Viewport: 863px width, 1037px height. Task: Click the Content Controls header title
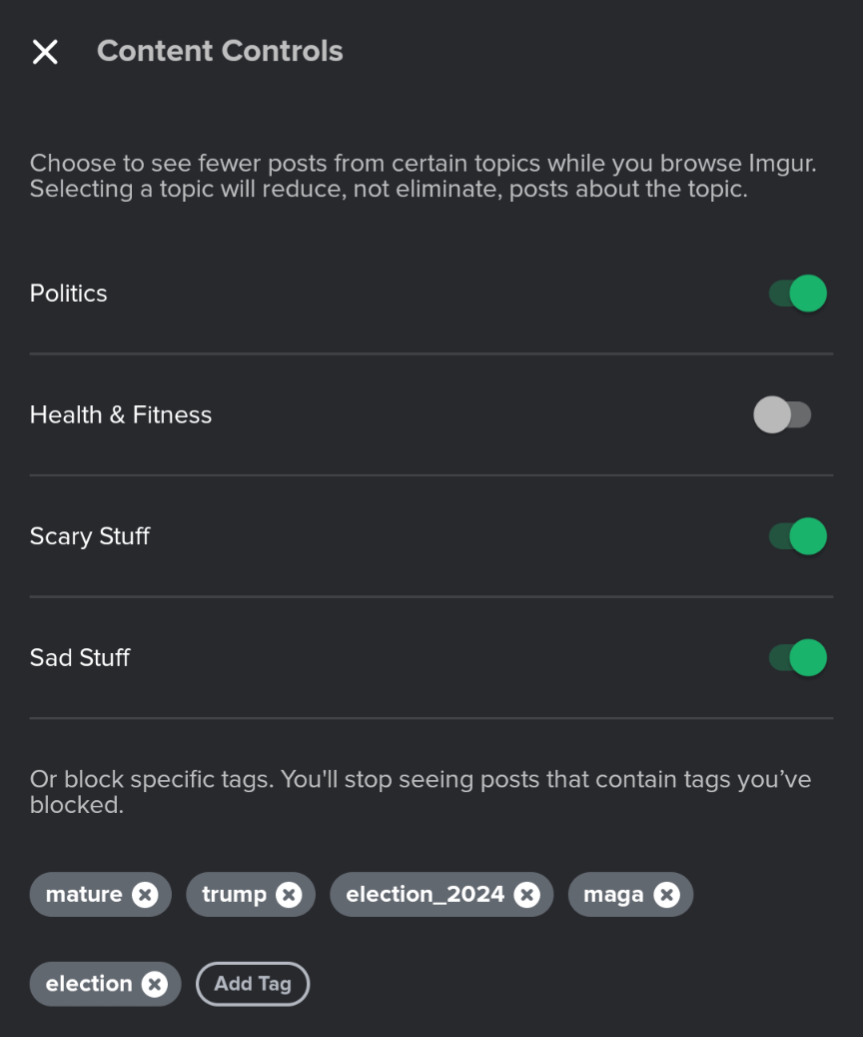click(220, 51)
